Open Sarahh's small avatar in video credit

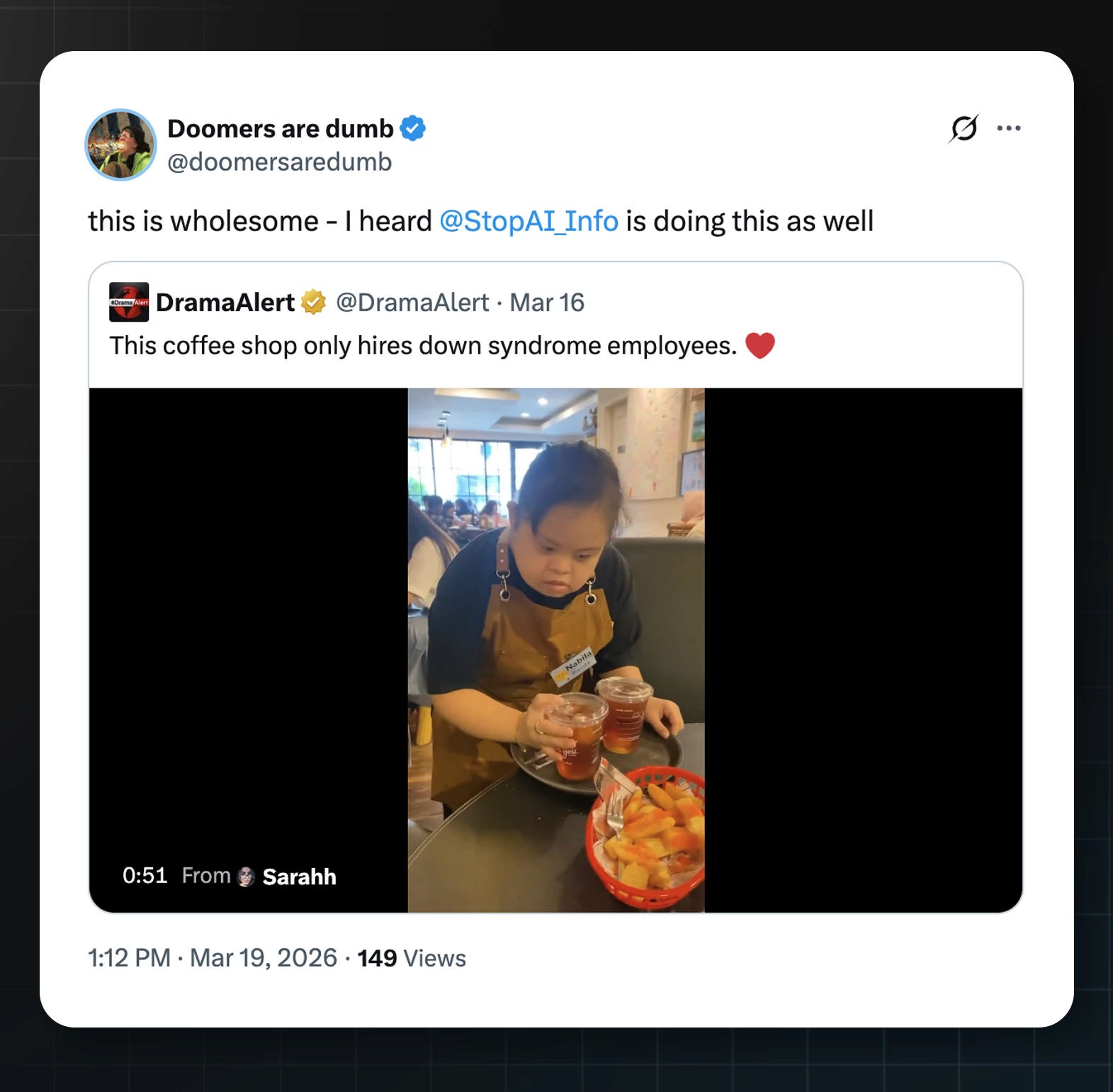[246, 877]
